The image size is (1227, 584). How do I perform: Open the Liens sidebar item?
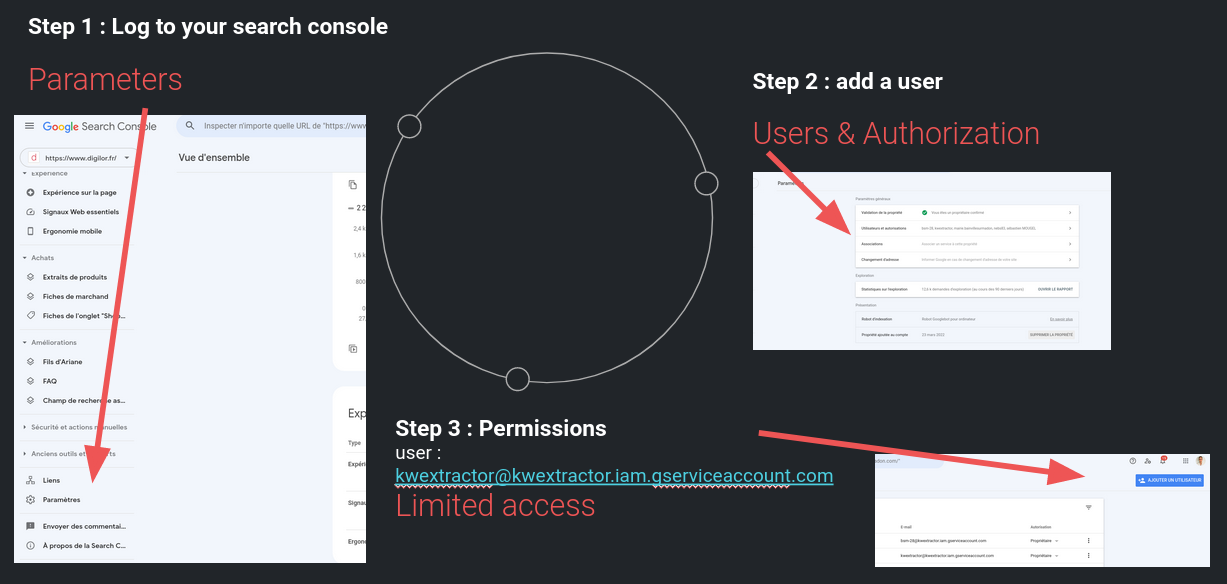[x=51, y=480]
